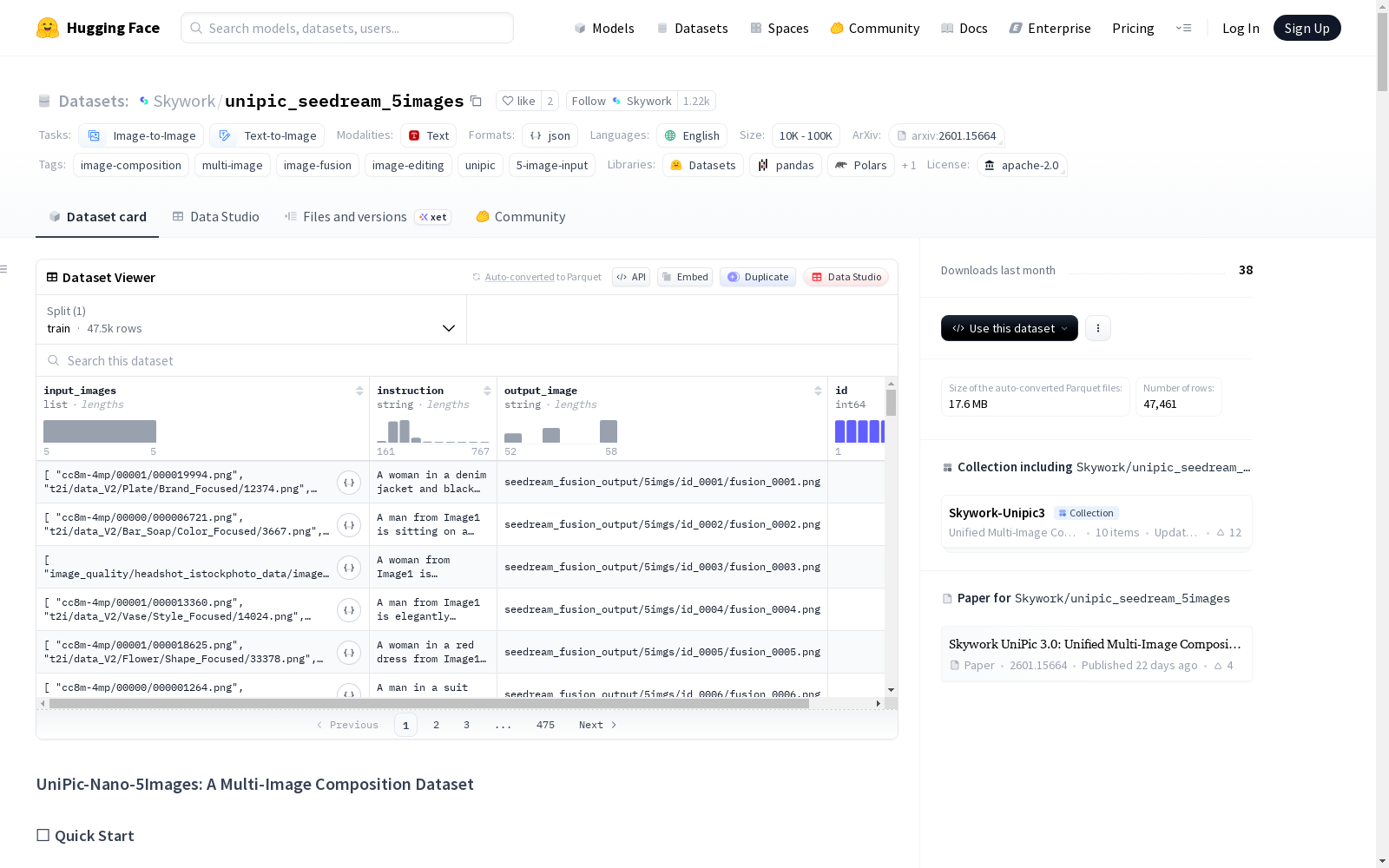Click Log In
The height and width of the screenshot is (868, 1389).
[1241, 28]
